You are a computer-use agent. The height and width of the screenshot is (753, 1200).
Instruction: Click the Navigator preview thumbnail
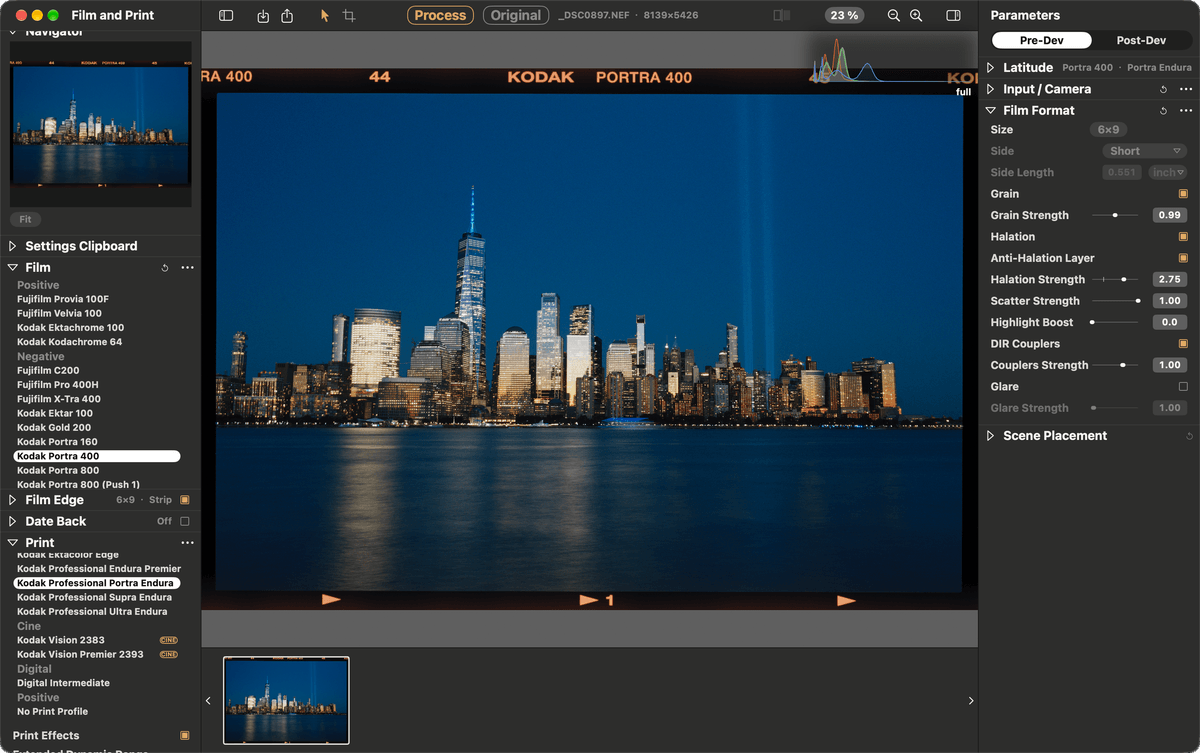[100, 125]
